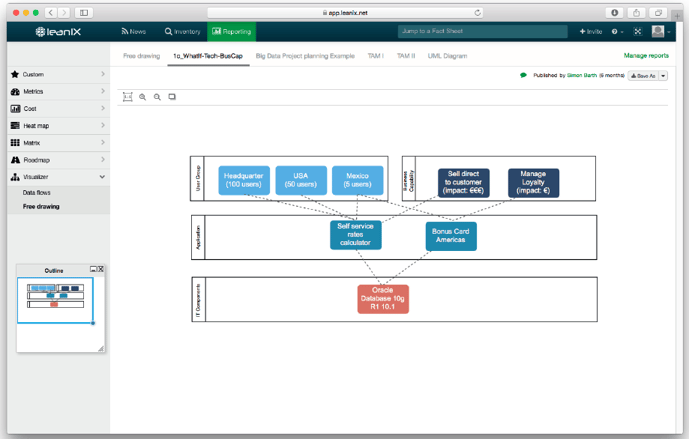Click the LeanIX logo
This screenshot has width=689, height=439.
pos(58,32)
